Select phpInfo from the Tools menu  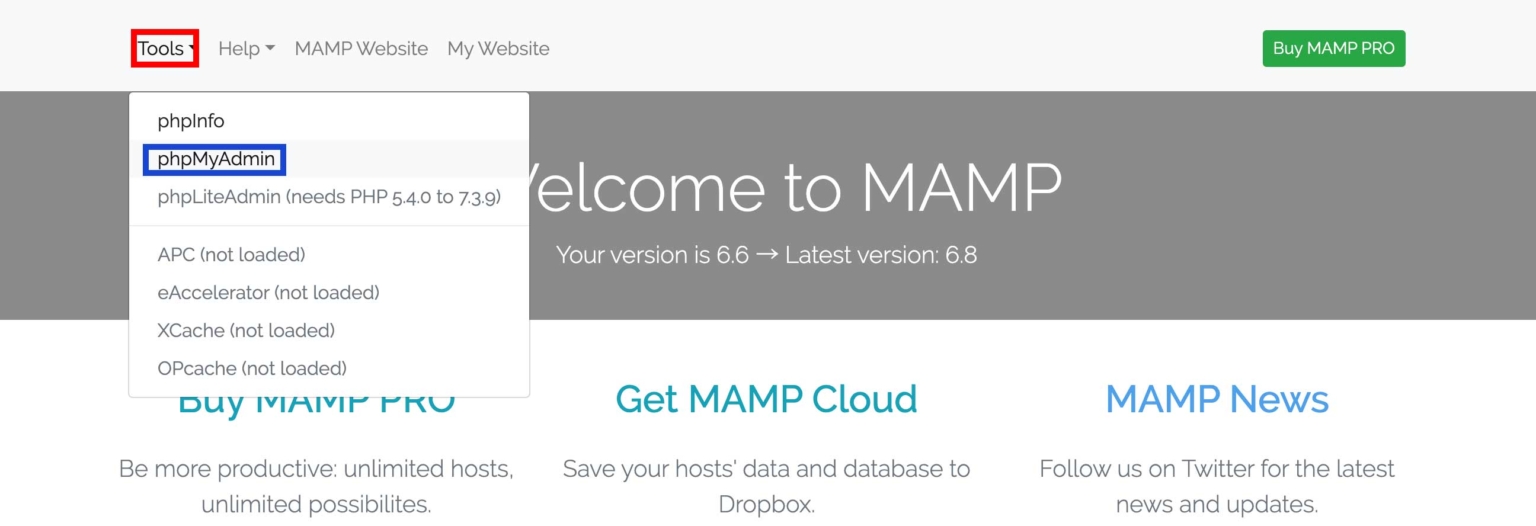click(191, 121)
